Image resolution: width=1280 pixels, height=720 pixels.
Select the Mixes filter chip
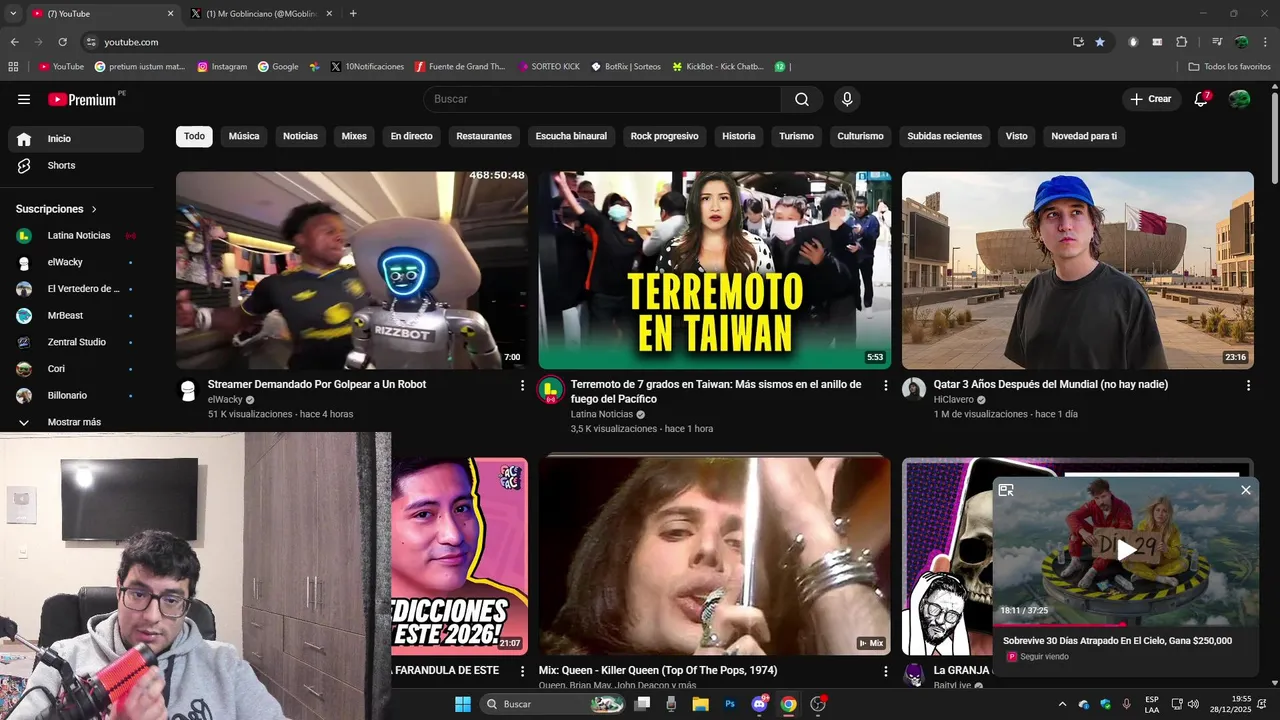(354, 136)
